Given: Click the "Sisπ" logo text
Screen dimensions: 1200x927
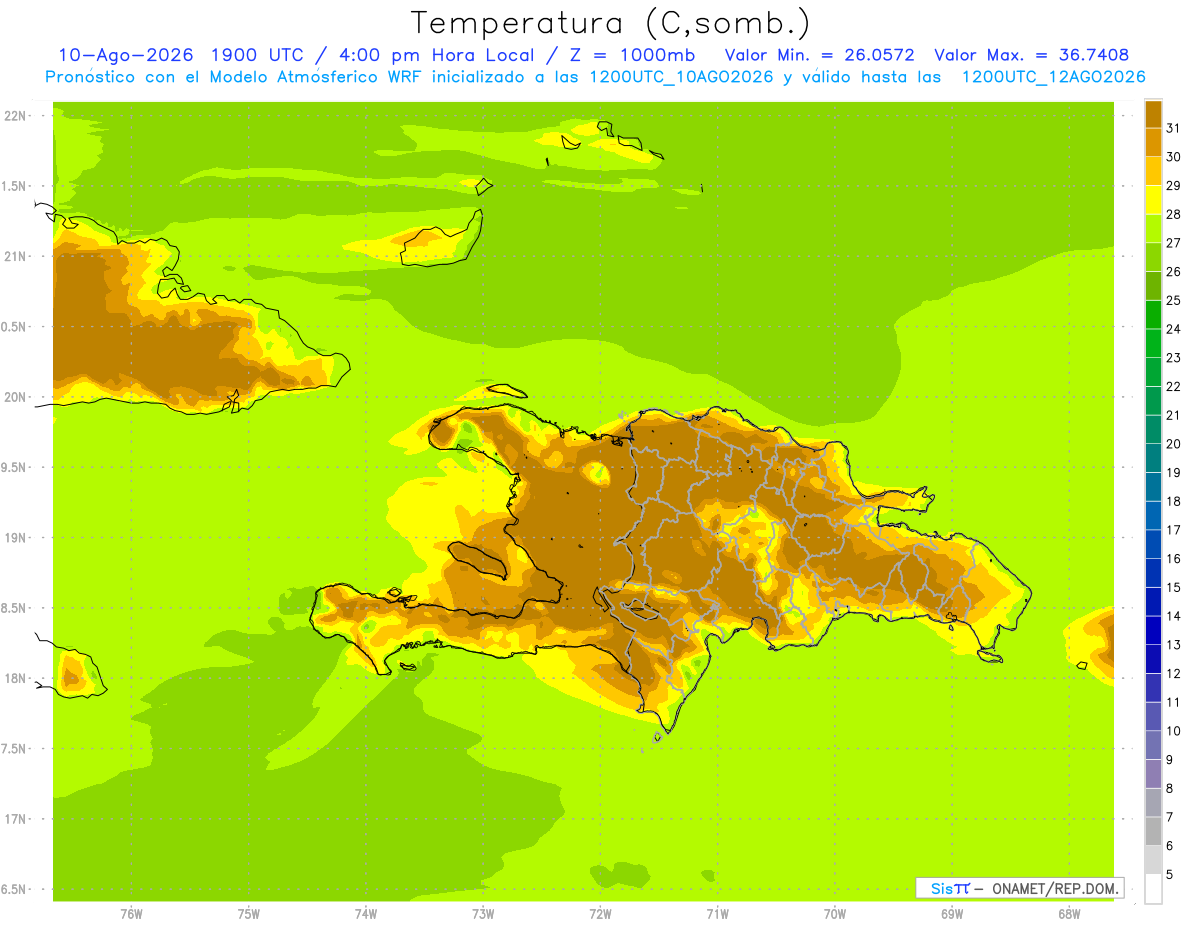Looking at the screenshot, I should tap(950, 888).
